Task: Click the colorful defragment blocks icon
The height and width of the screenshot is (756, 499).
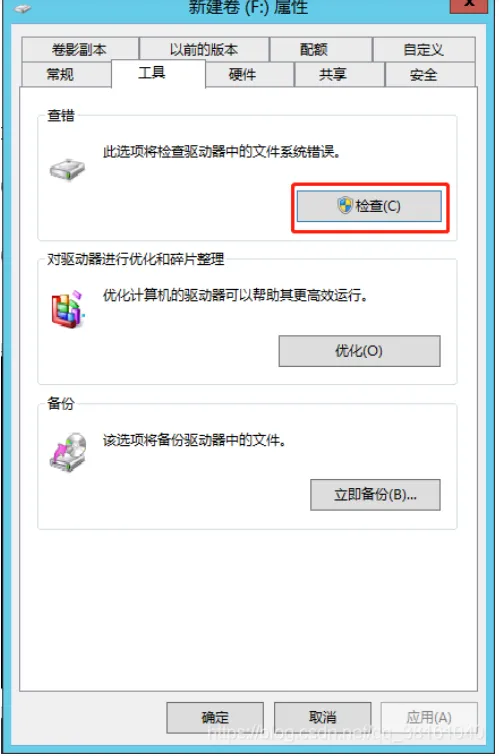Action: tap(68, 310)
